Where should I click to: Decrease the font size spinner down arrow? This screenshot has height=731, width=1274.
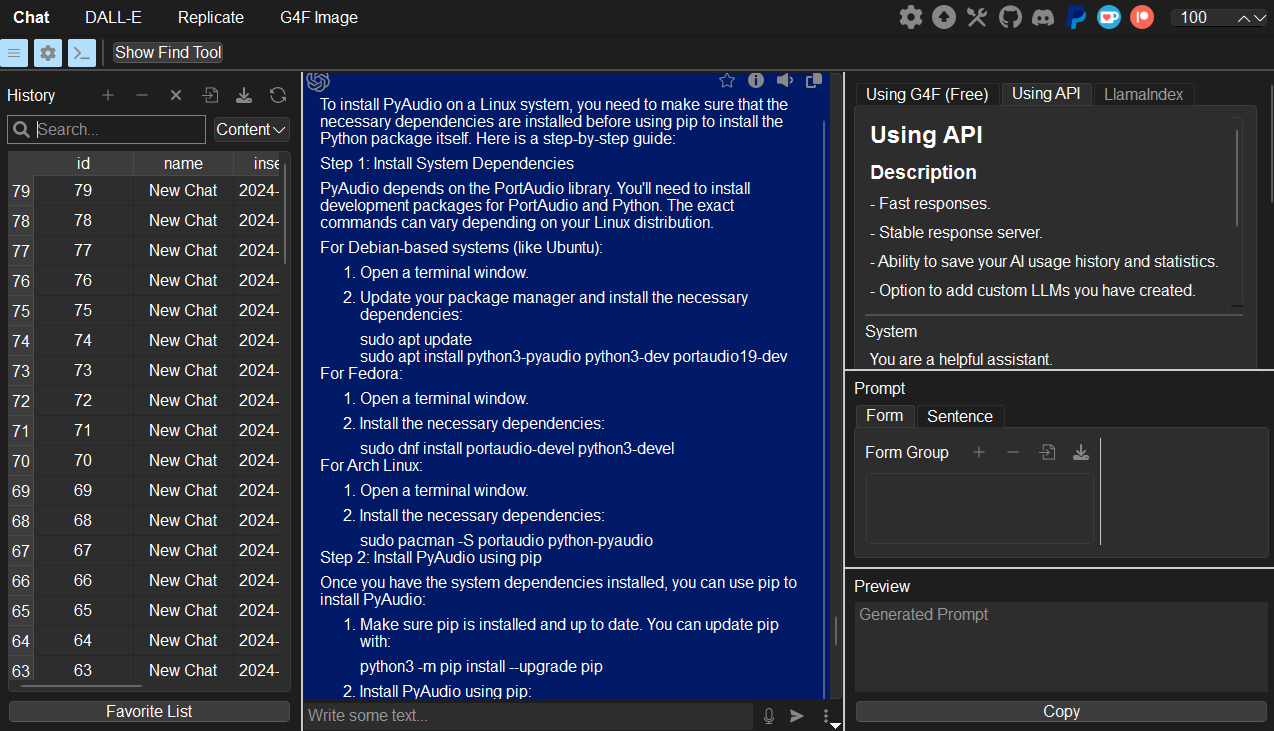click(1260, 17)
